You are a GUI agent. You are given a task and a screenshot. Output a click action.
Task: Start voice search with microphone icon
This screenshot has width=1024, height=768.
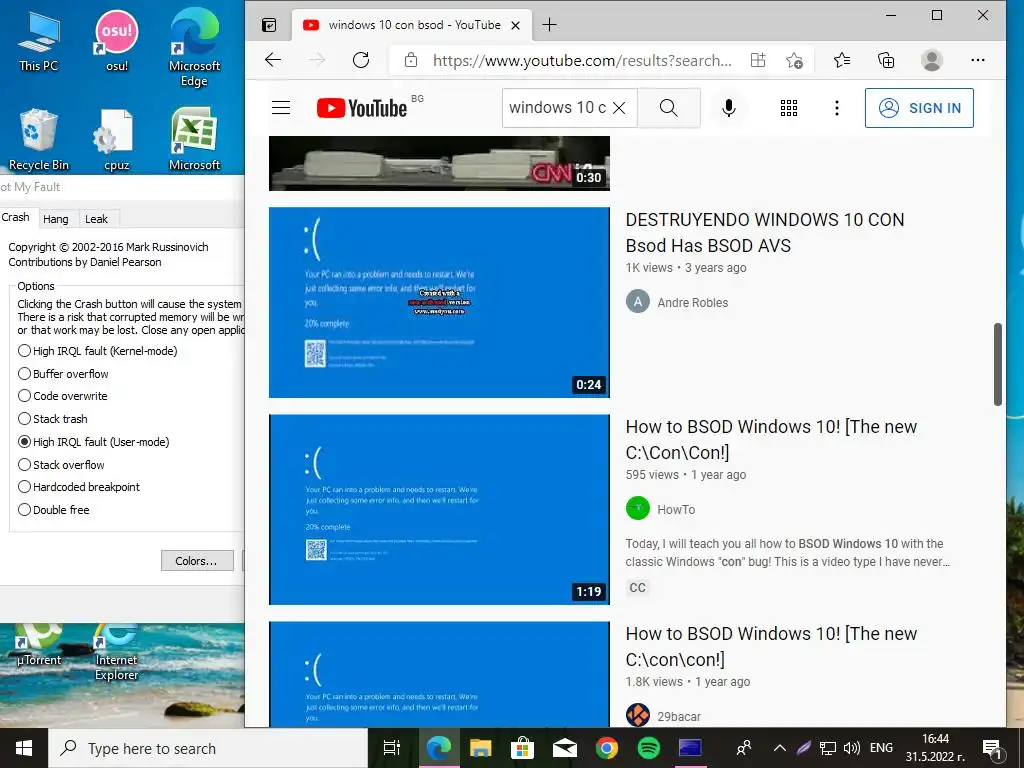(729, 108)
